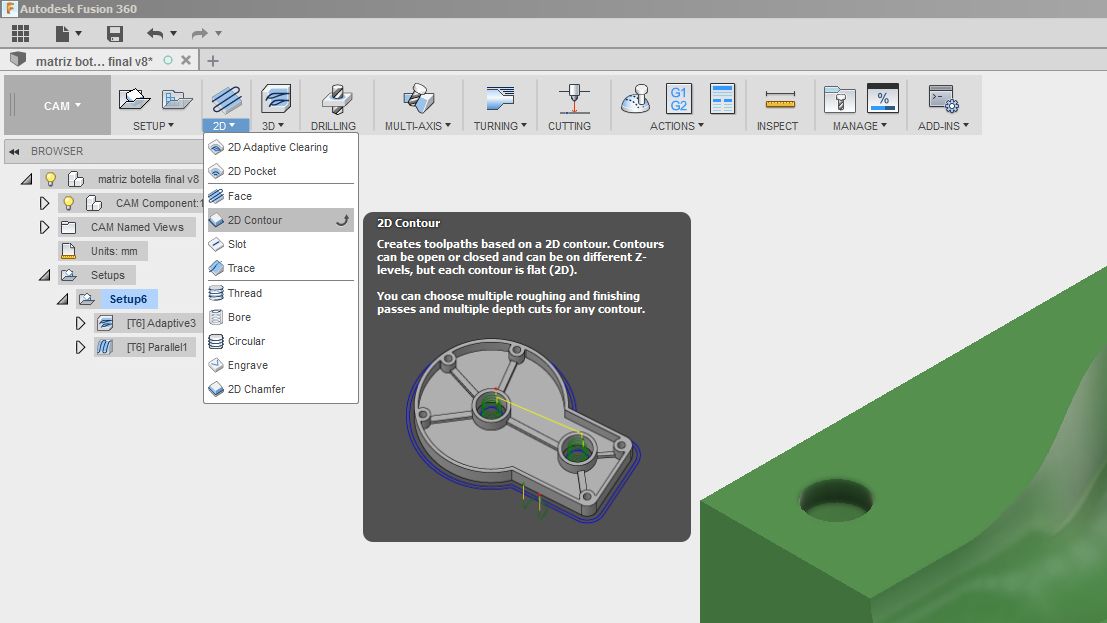Screen dimensions: 1107x623
Task: Click the G1 G2 Post Process icon
Action: [x=678, y=99]
